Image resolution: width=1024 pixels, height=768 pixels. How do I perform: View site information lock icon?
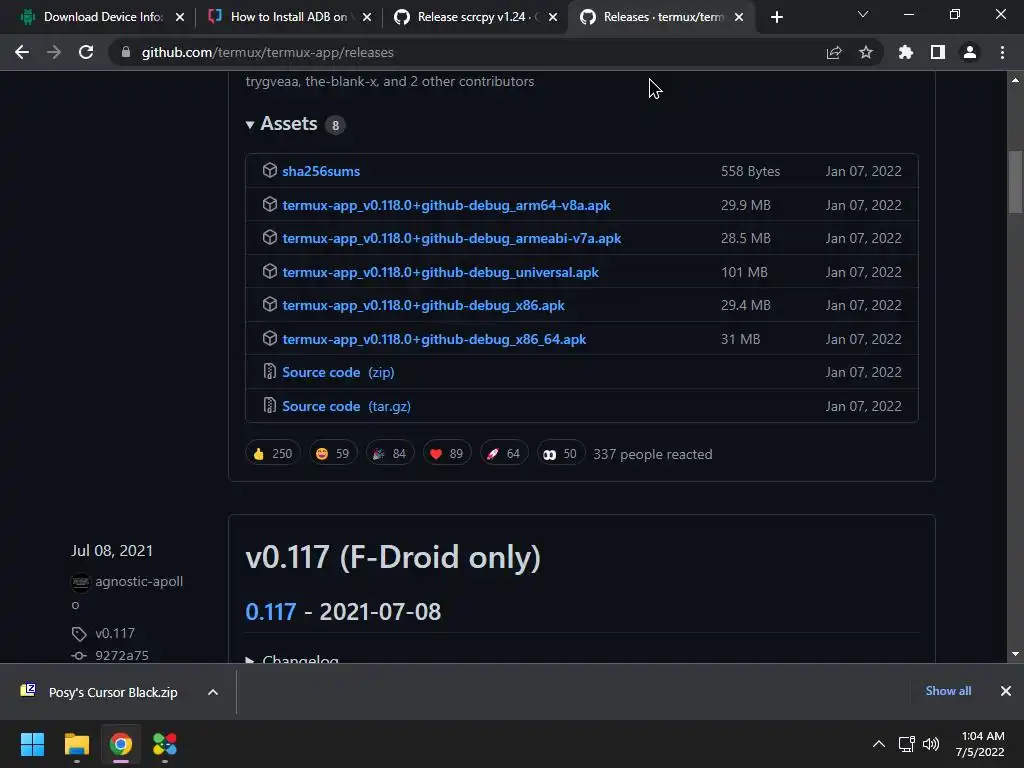point(125,52)
